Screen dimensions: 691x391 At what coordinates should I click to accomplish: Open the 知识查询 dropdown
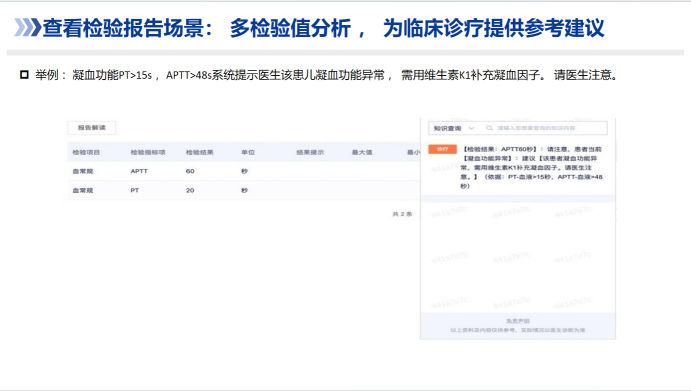click(453, 128)
